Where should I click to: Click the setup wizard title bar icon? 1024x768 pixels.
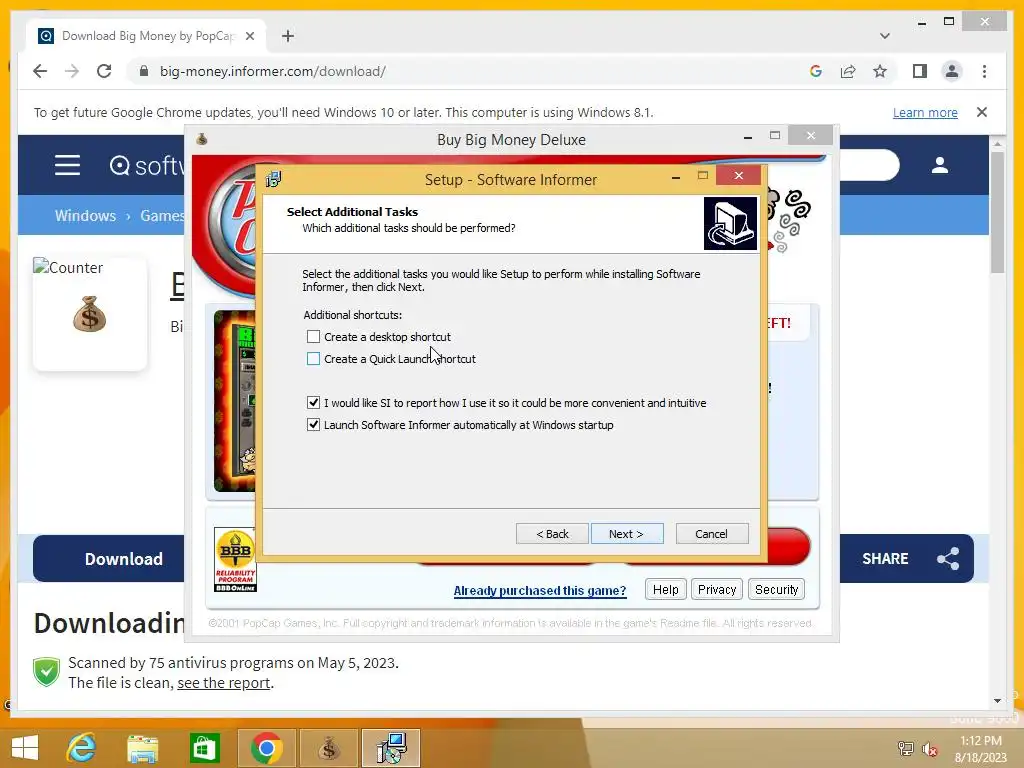pos(273,179)
